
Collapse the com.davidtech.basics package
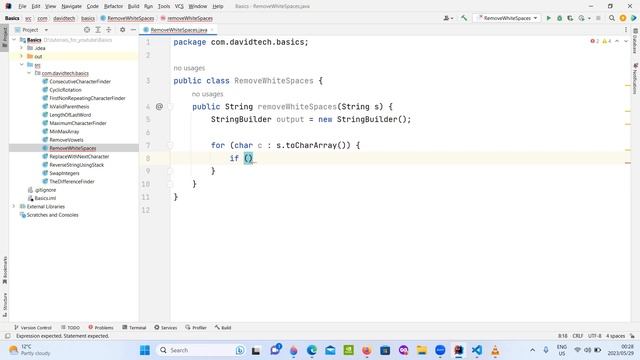click(x=29, y=73)
